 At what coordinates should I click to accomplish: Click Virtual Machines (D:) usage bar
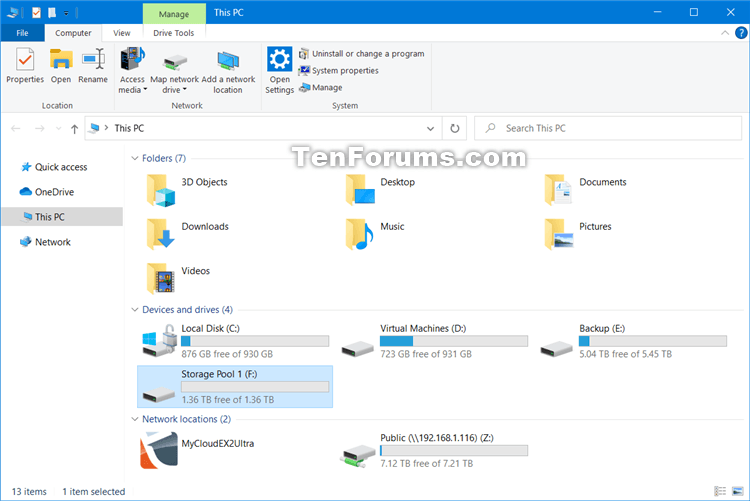[454, 341]
